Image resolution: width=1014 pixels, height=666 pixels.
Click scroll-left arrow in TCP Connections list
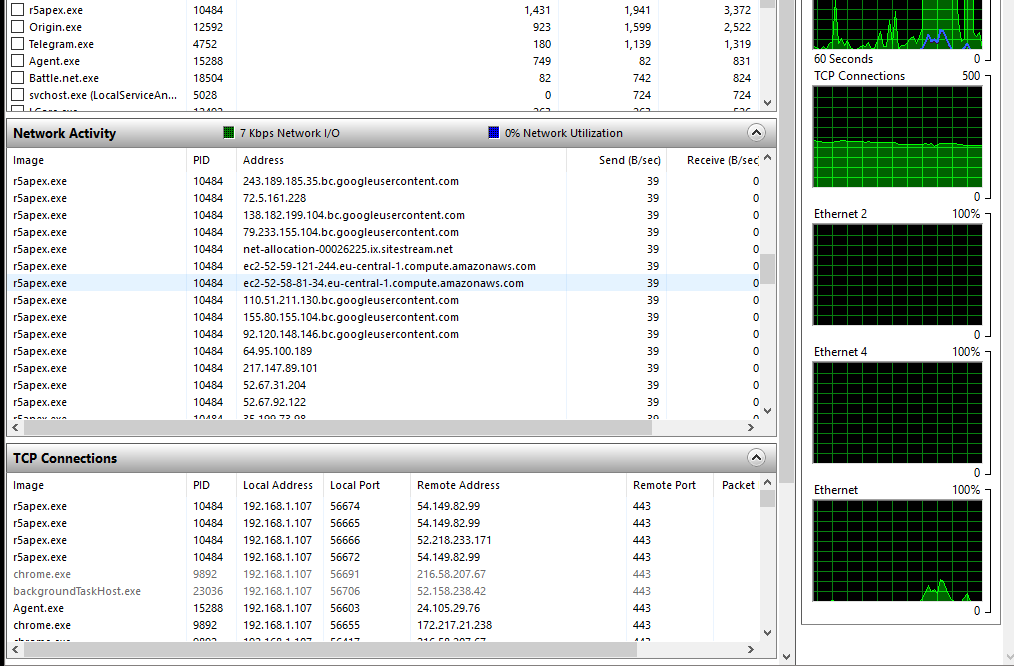14,650
